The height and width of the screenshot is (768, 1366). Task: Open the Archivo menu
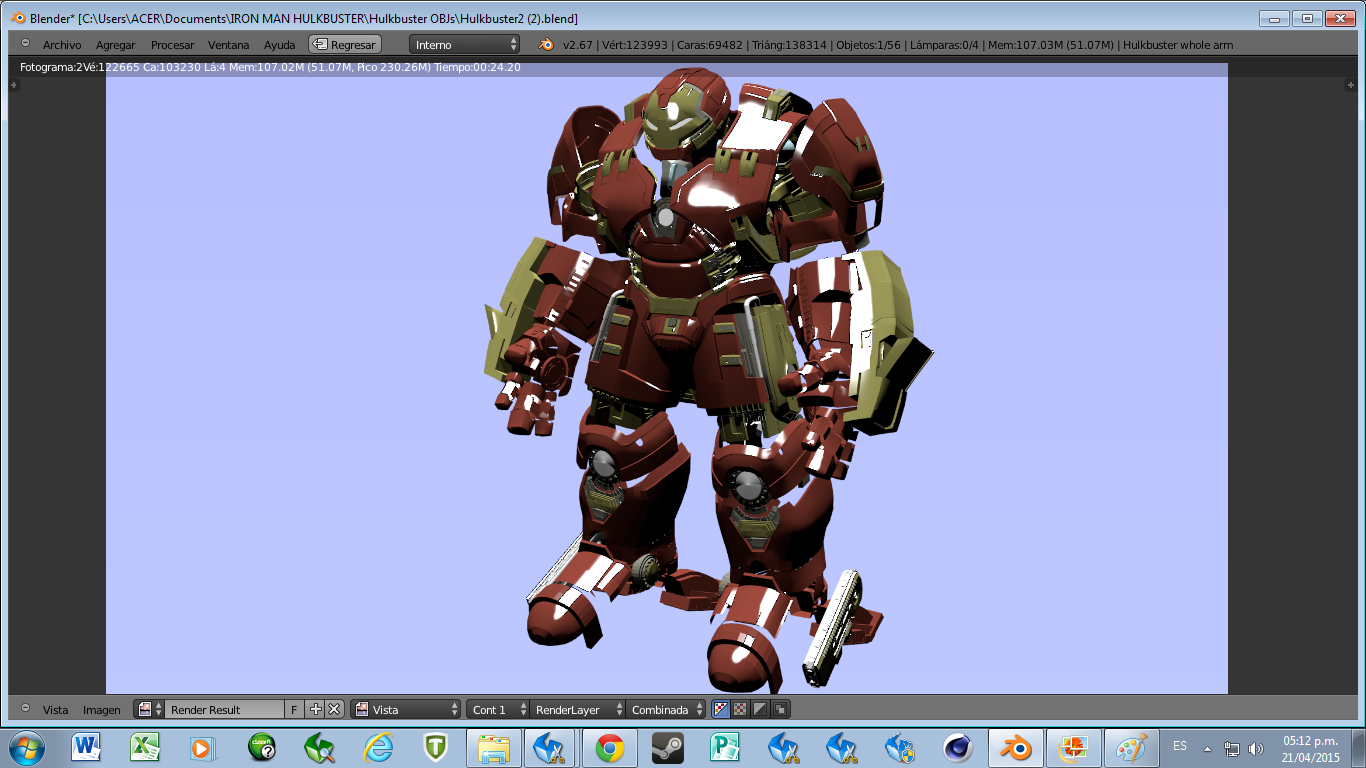62,45
